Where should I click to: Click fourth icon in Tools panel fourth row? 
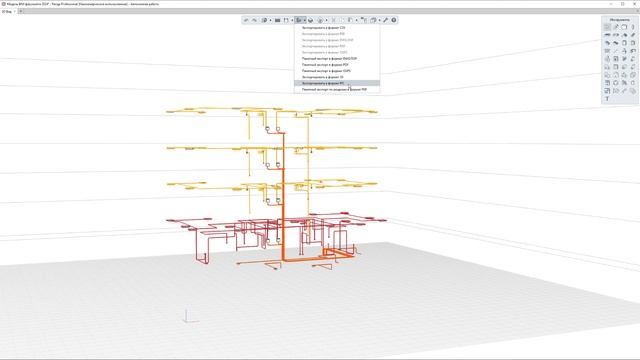(x=633, y=51)
